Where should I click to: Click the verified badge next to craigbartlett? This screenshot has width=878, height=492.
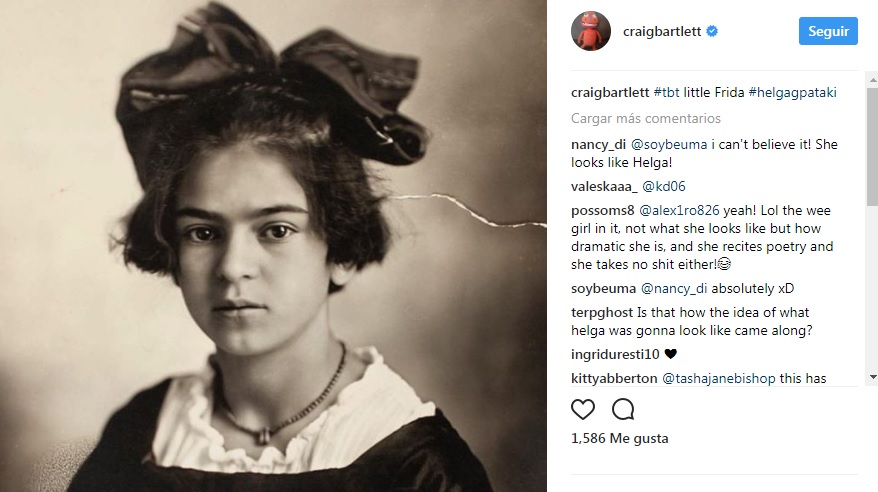[x=712, y=31]
